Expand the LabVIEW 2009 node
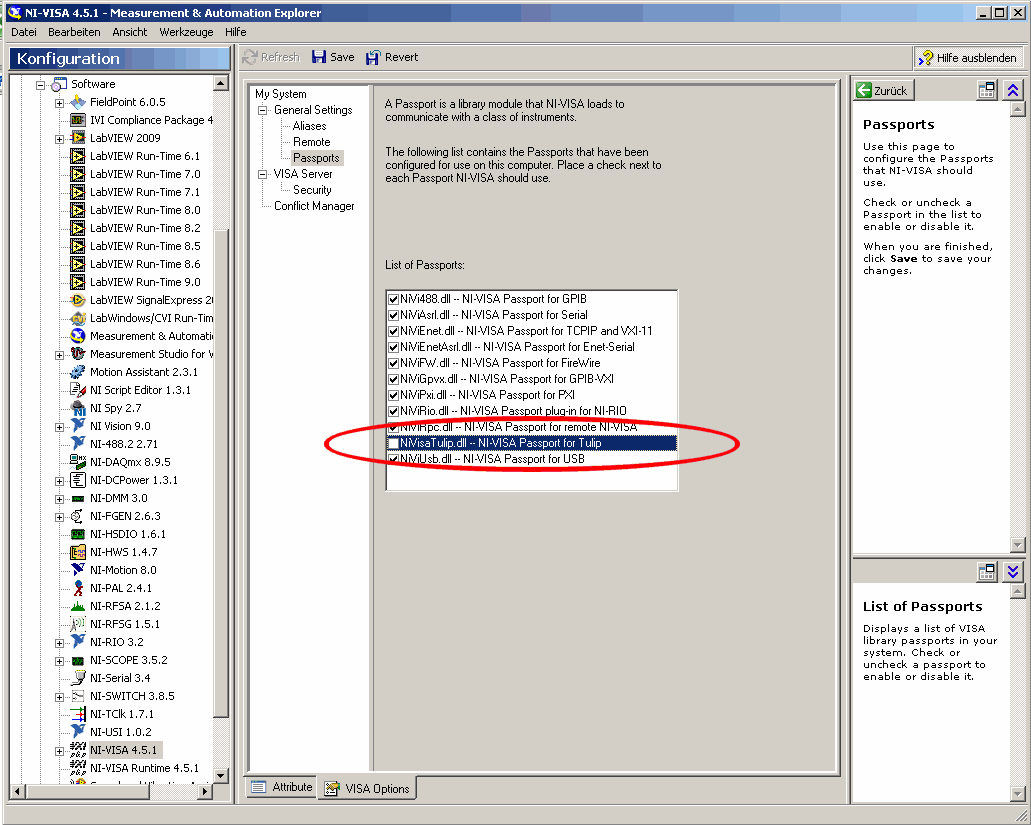Image resolution: width=1031 pixels, height=825 pixels. (x=59, y=139)
